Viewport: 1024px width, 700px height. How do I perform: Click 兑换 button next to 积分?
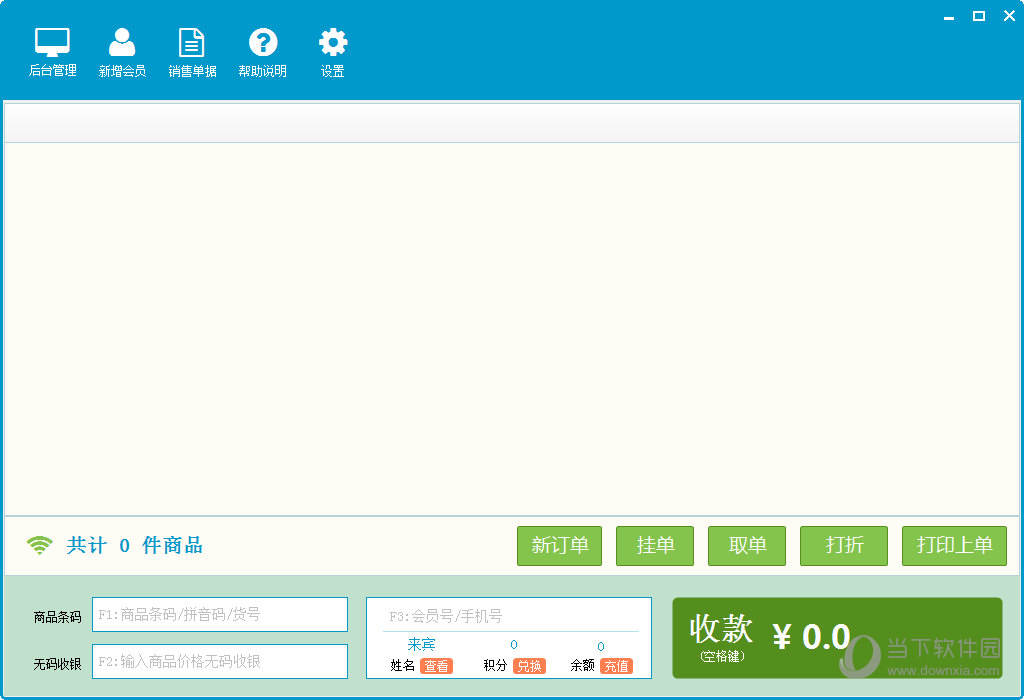coord(530,666)
